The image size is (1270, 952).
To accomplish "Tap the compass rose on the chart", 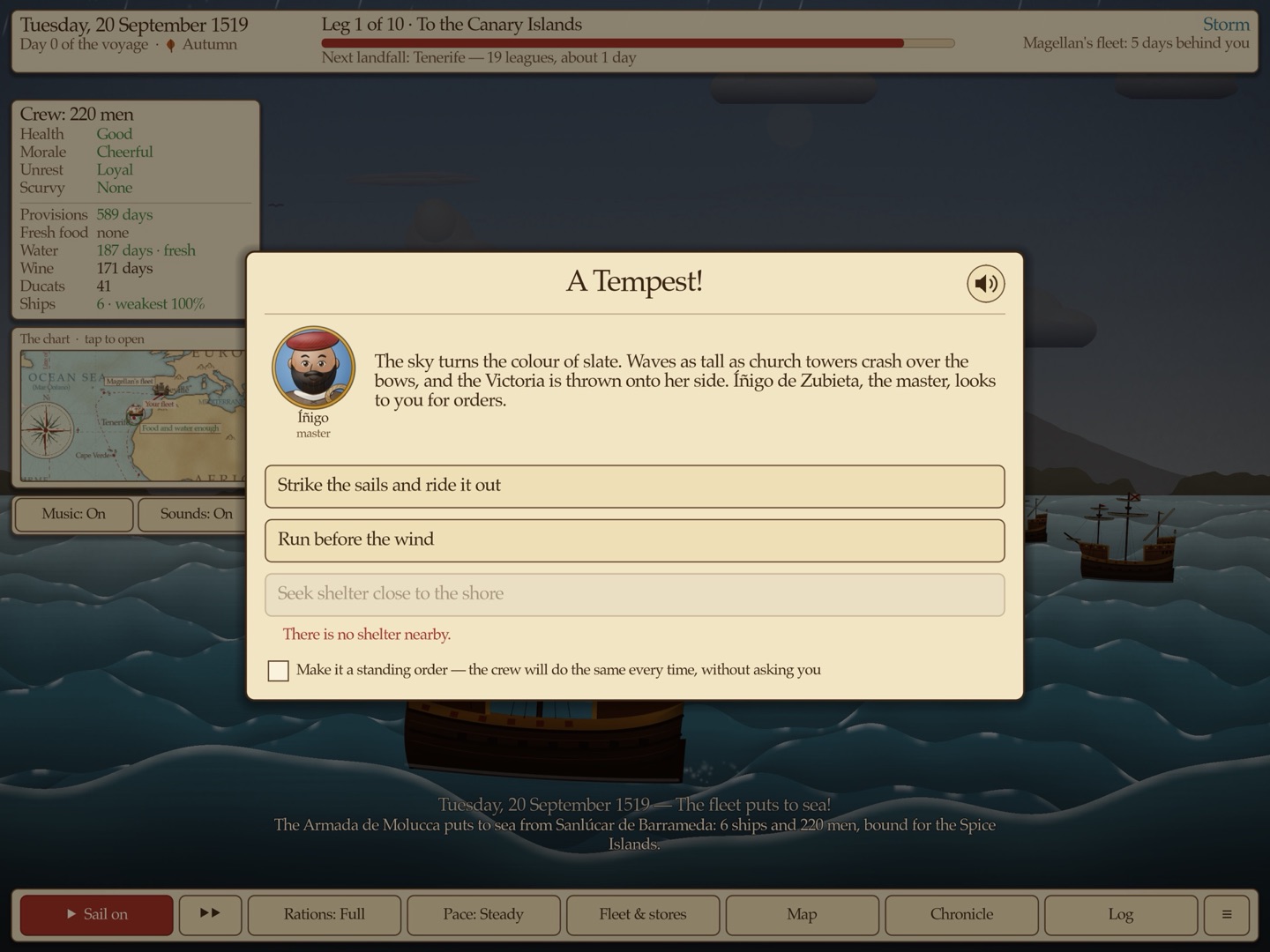I will (x=47, y=431).
